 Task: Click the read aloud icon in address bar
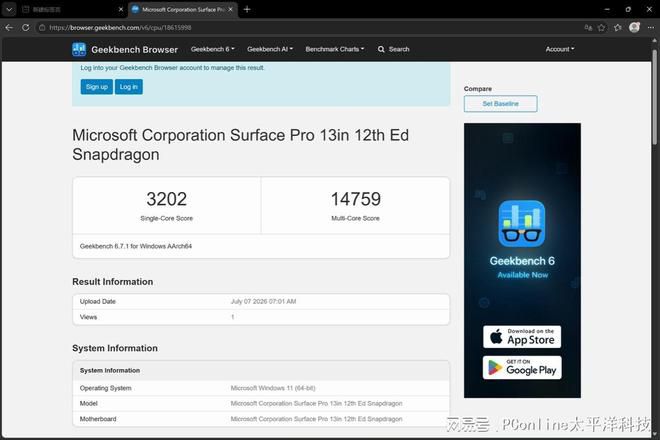click(588, 27)
